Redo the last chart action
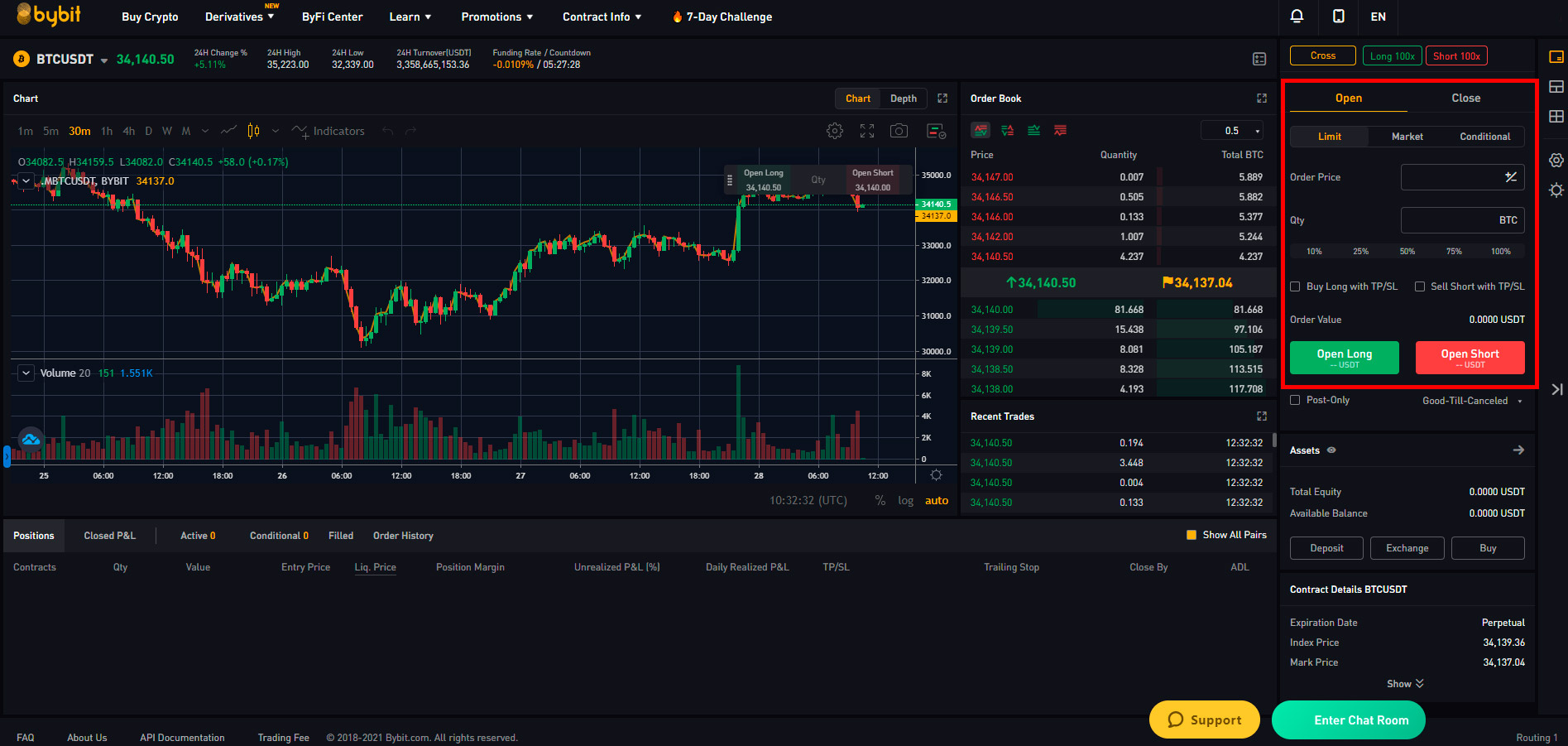Screen dimensions: 1568x746 (x=410, y=131)
